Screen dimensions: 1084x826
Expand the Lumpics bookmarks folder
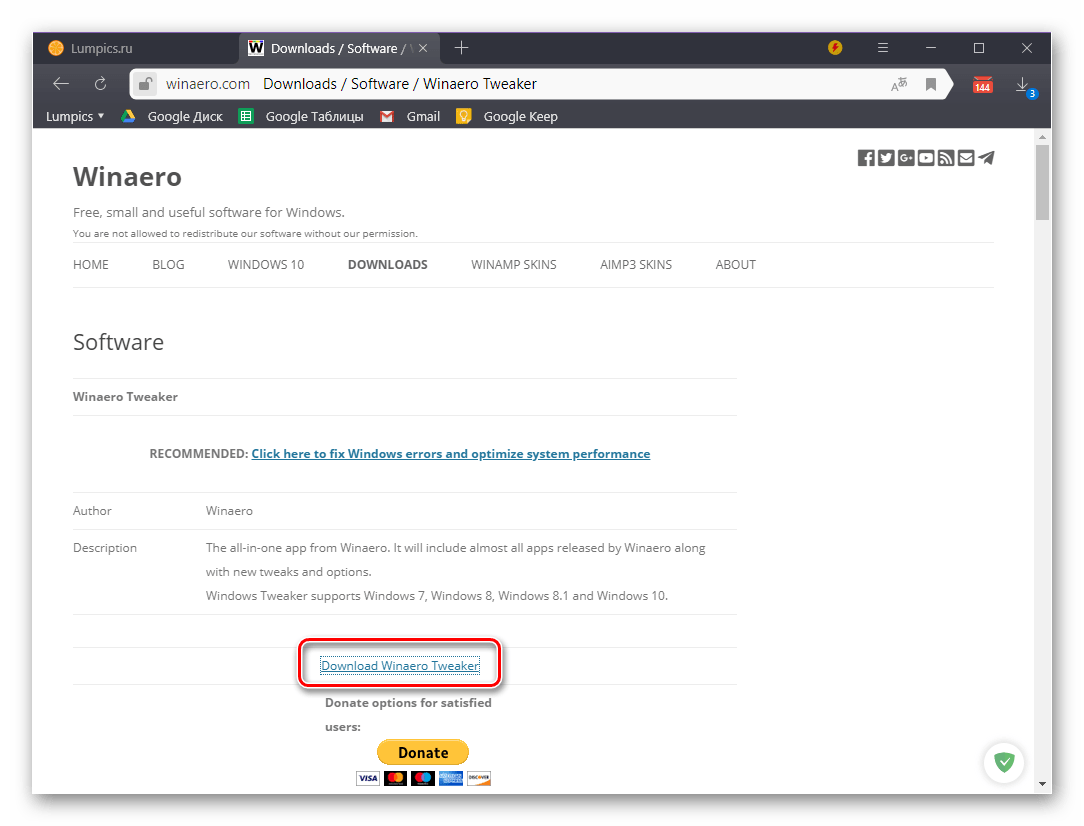coord(75,117)
